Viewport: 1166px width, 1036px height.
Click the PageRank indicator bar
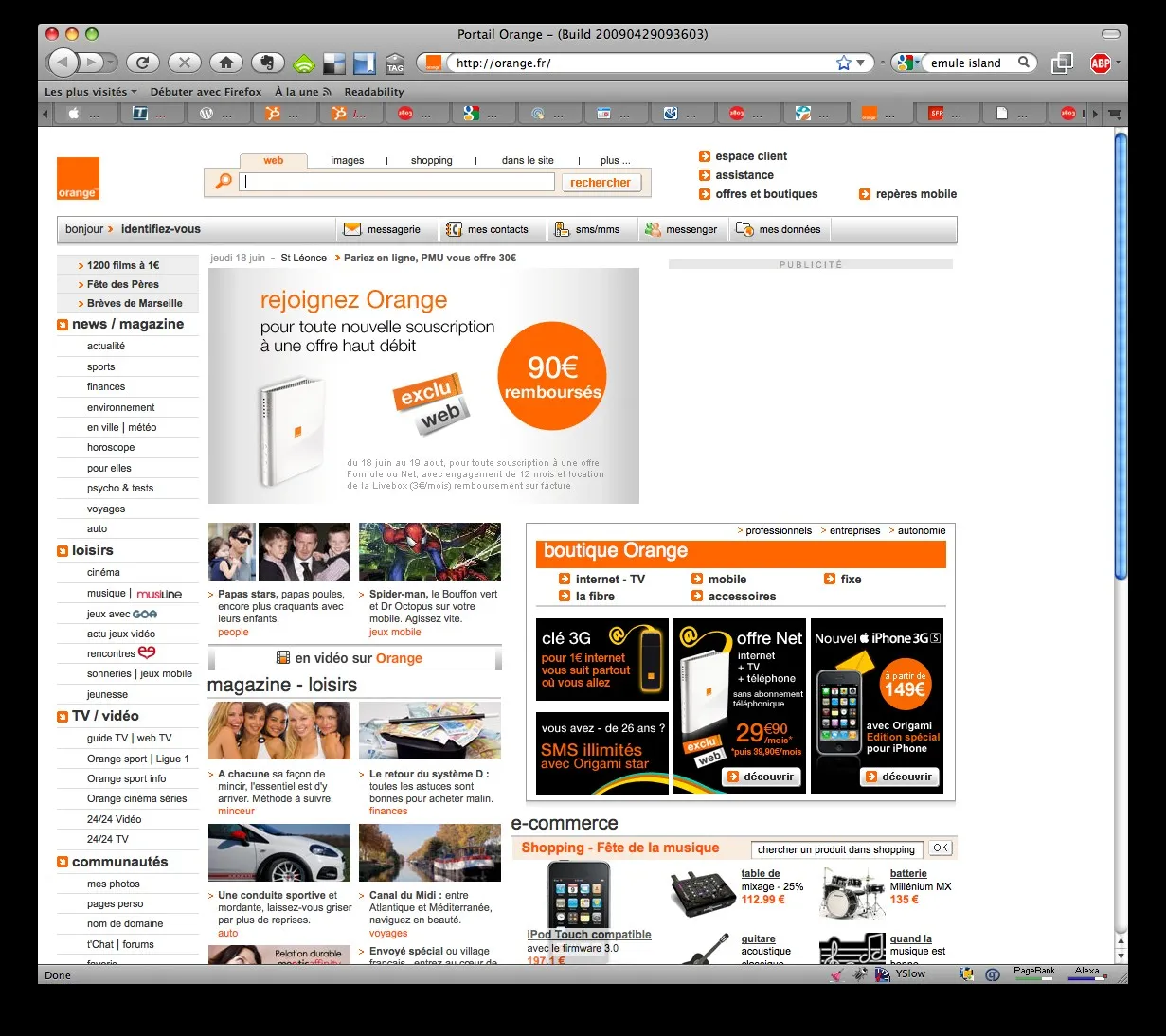tap(1033, 973)
